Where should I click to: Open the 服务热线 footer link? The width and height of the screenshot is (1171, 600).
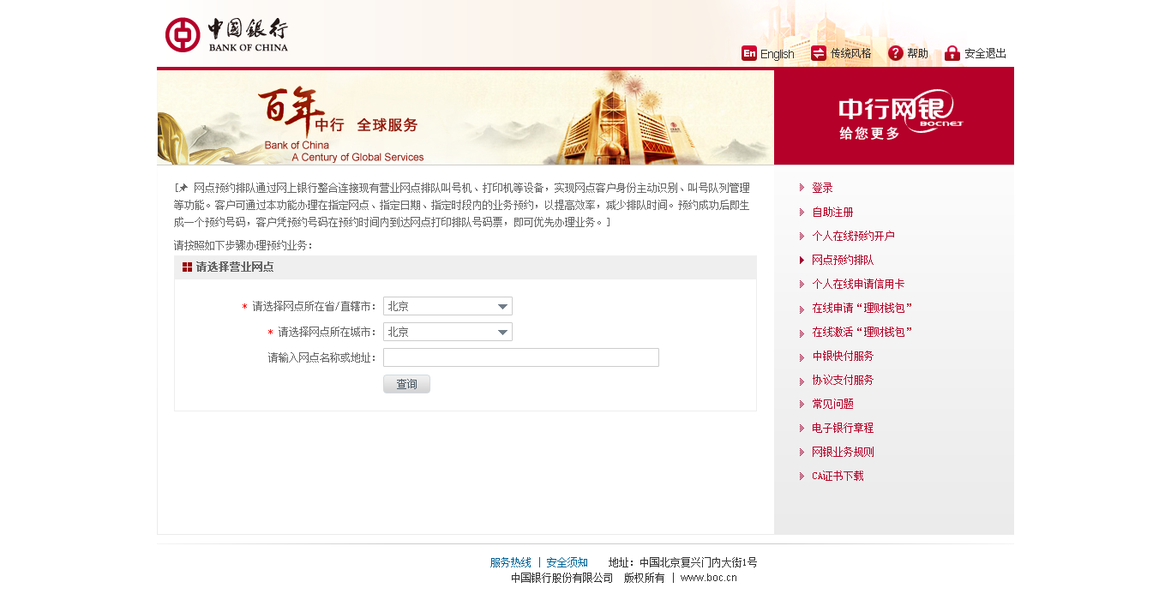(510, 563)
